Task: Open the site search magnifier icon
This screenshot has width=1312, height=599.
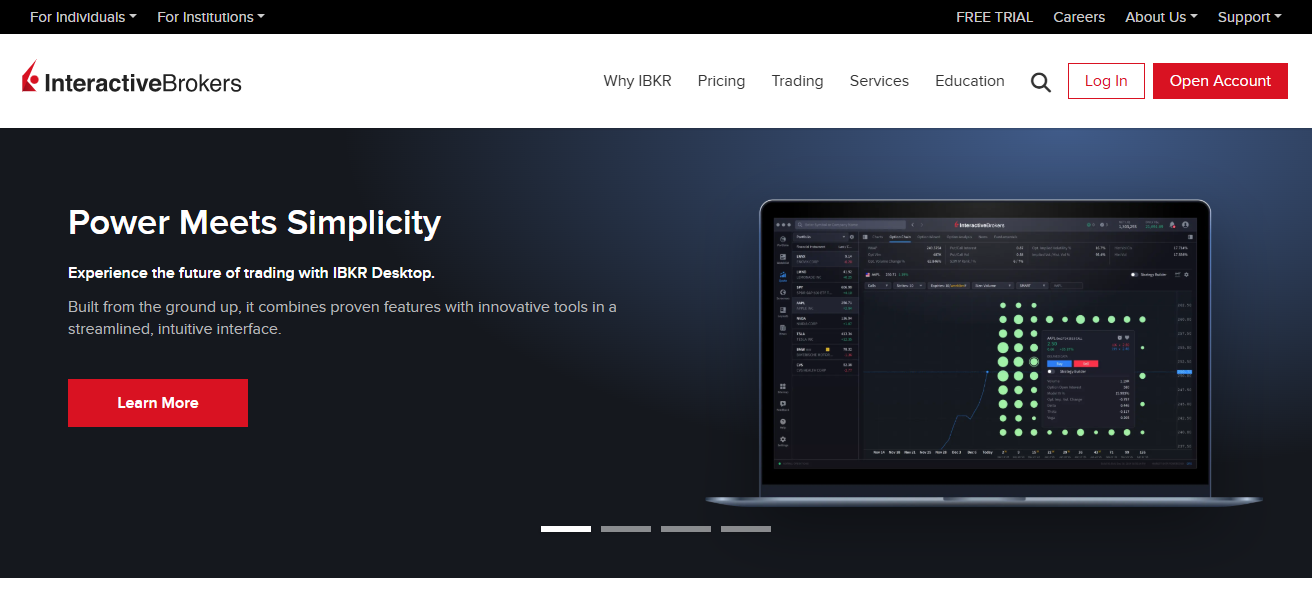Action: tap(1041, 82)
